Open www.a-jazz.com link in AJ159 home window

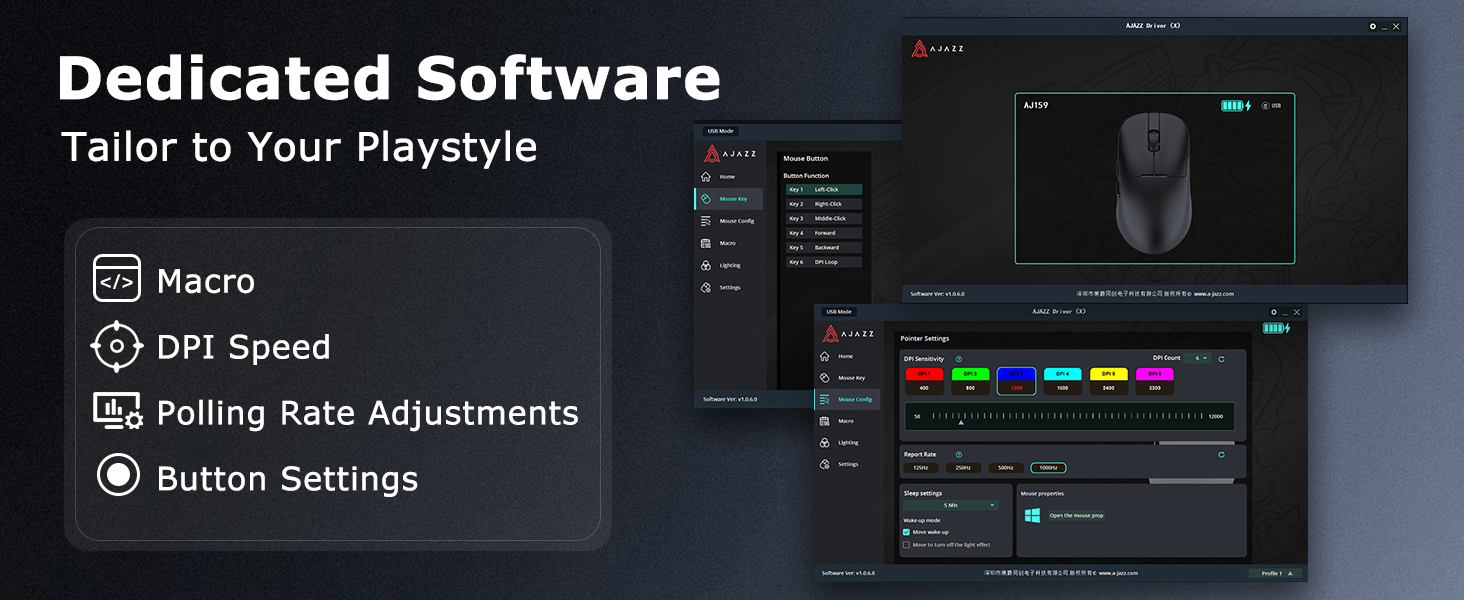click(x=1215, y=294)
